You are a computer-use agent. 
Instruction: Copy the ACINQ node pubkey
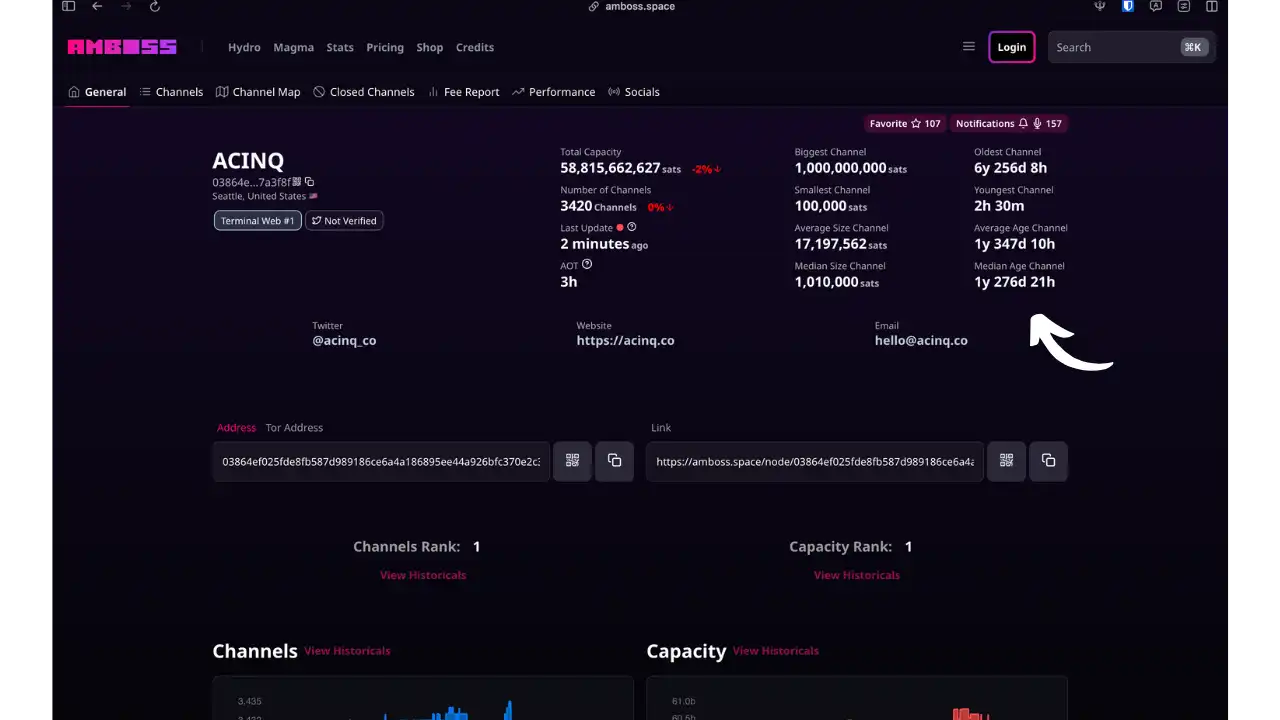click(x=310, y=182)
